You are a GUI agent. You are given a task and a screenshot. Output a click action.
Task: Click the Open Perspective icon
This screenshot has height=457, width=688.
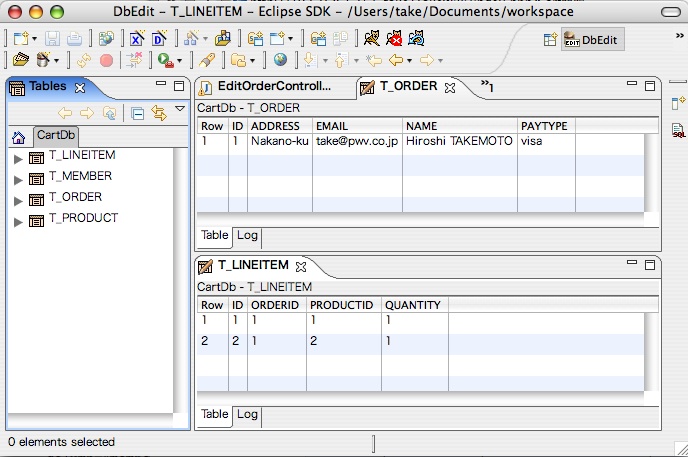pos(549,39)
